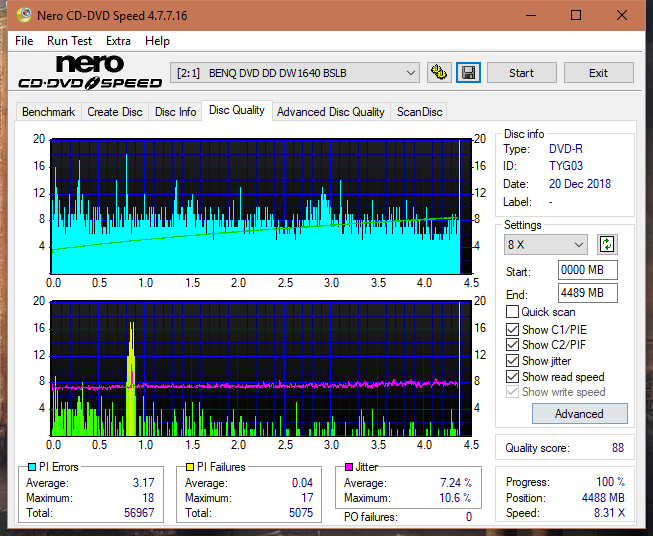Click the PI Failures maximum 17
Image resolution: width=653 pixels, height=536 pixels.
coord(307,498)
